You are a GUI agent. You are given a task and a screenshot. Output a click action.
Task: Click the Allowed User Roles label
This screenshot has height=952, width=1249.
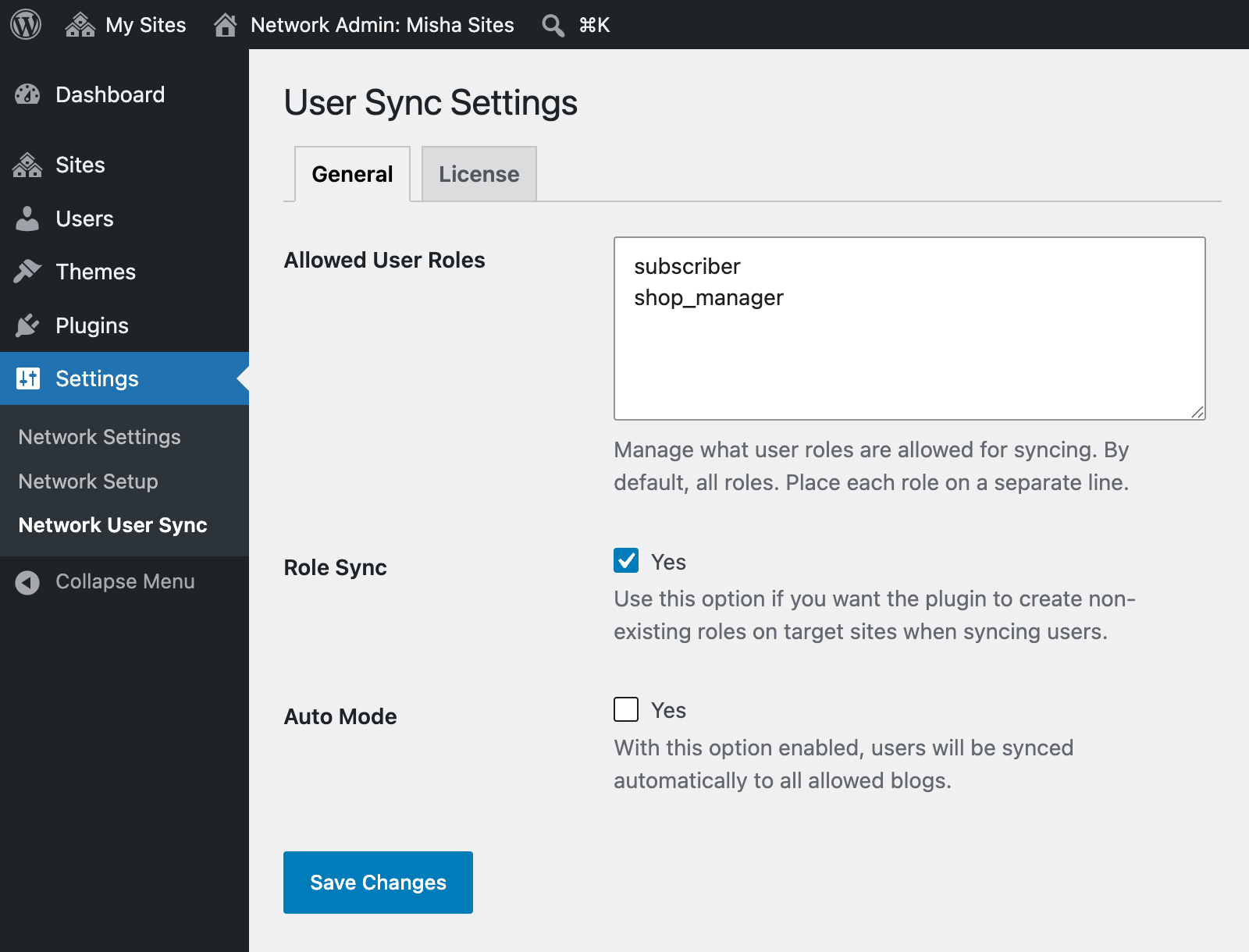pos(385,260)
